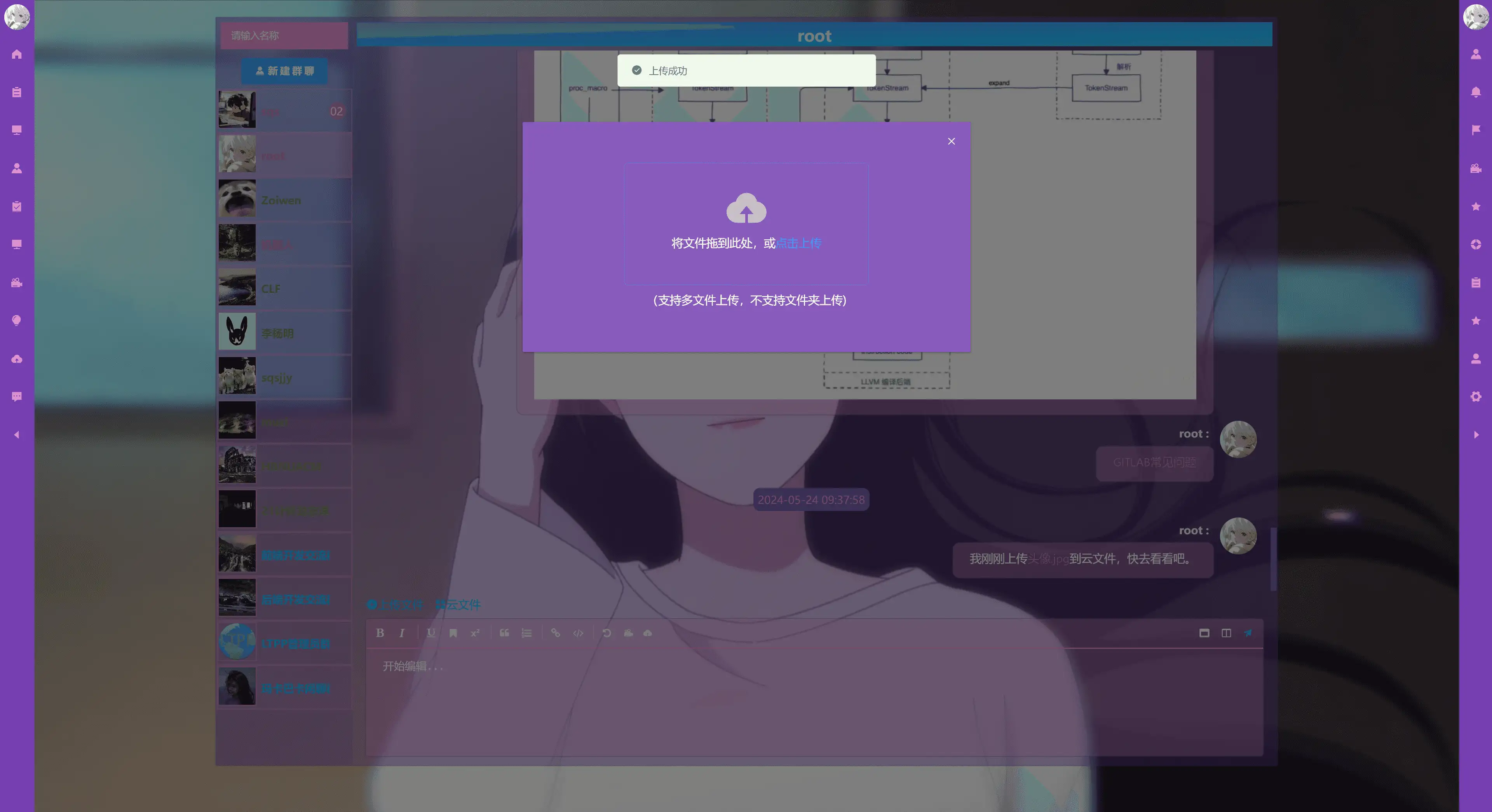Toggle bold formatting in editor toolbar

pyautogui.click(x=380, y=633)
